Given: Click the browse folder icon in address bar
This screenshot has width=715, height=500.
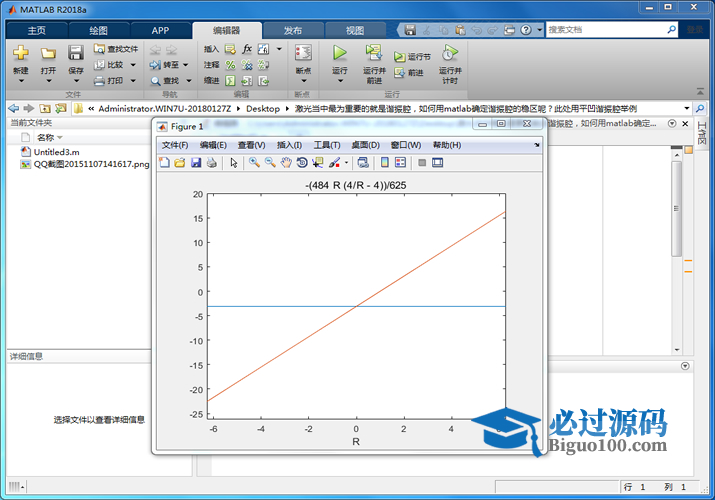Looking at the screenshot, I should point(60,108).
